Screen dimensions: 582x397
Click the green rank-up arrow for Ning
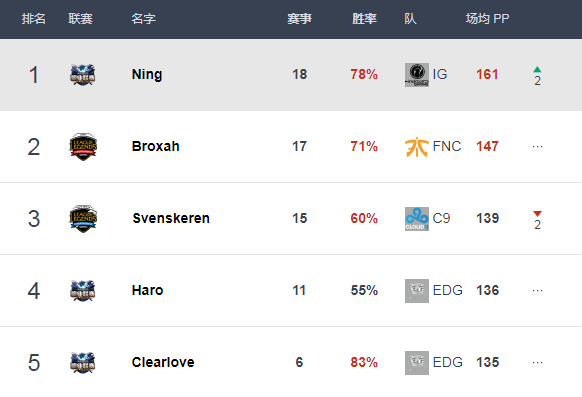(x=537, y=69)
